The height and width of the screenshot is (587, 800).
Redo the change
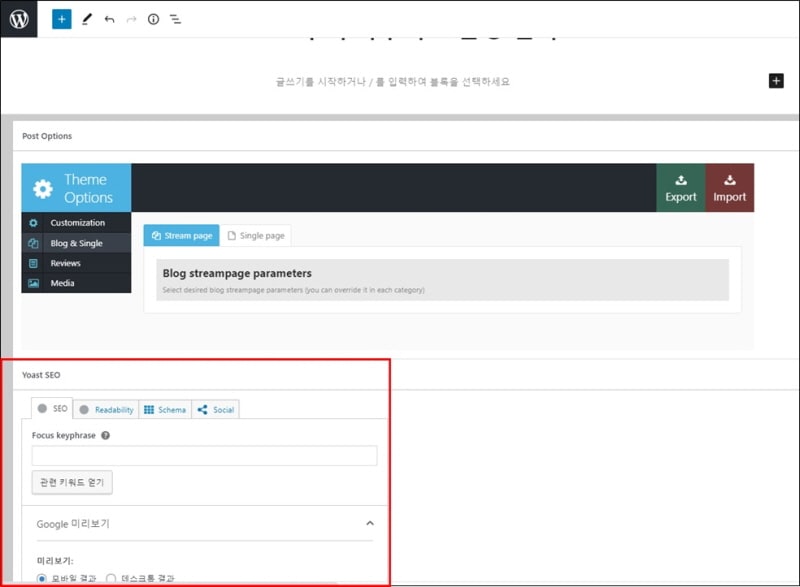pyautogui.click(x=131, y=19)
